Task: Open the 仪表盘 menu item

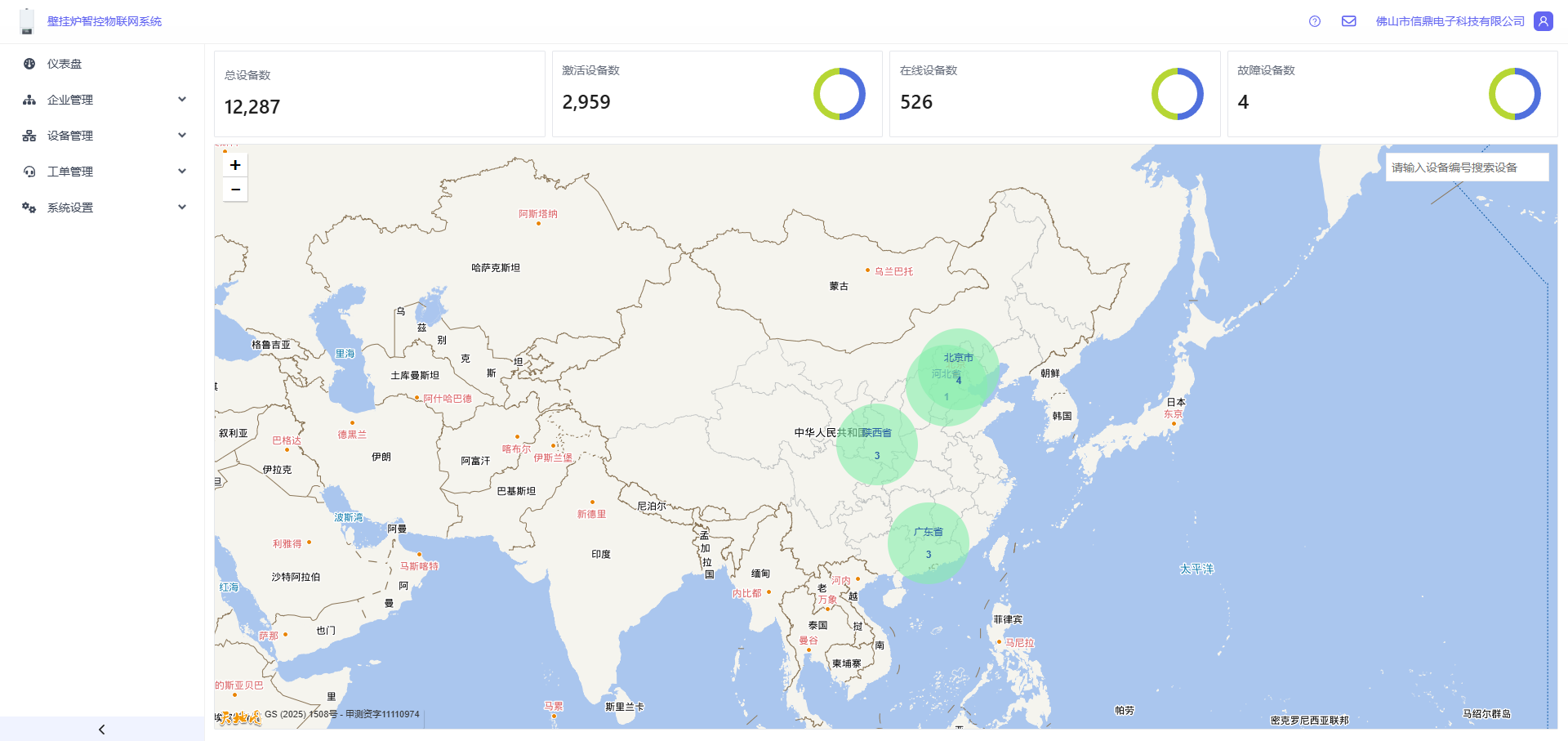Action: 65,64
